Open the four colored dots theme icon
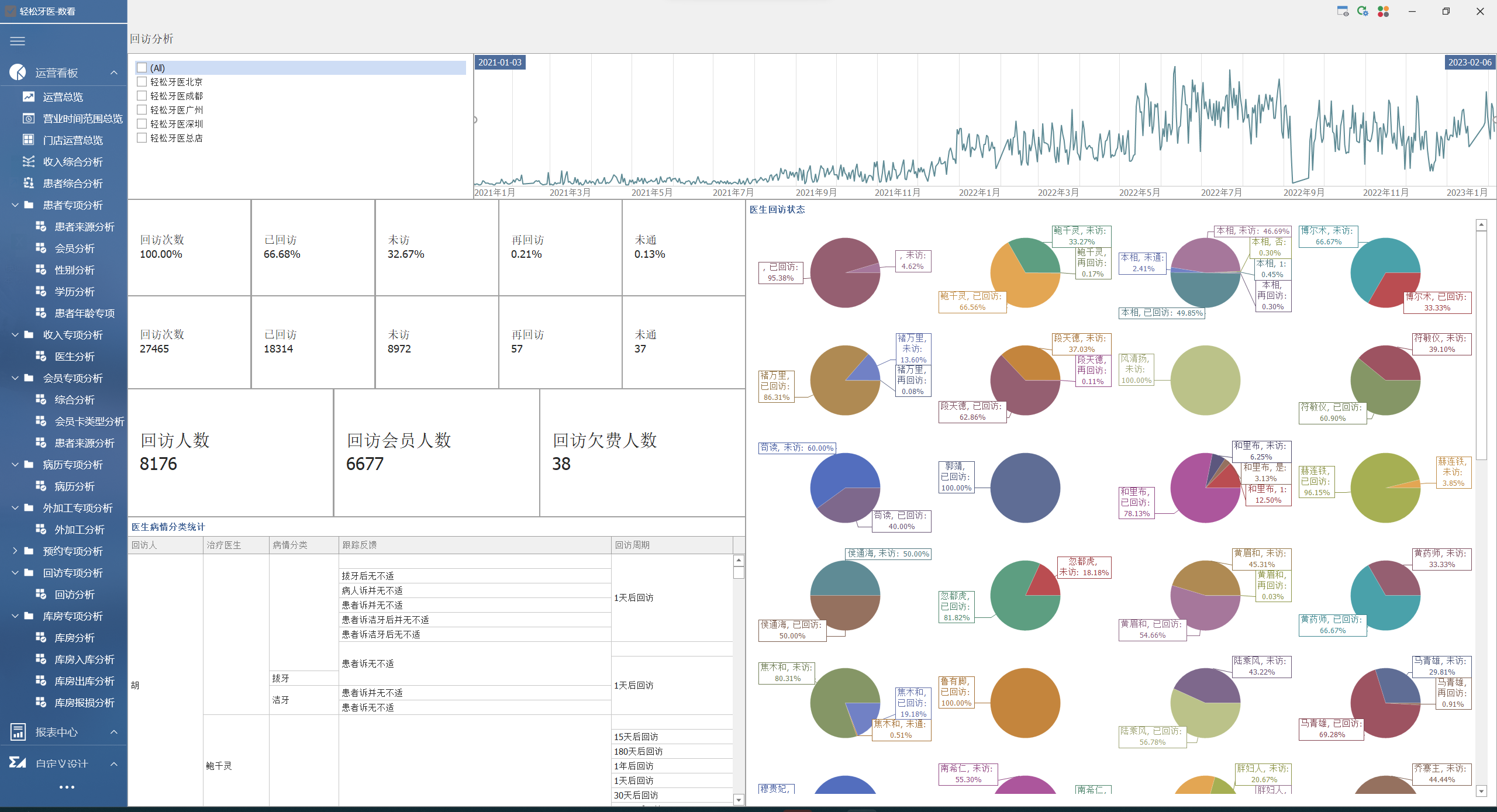 (x=1383, y=11)
